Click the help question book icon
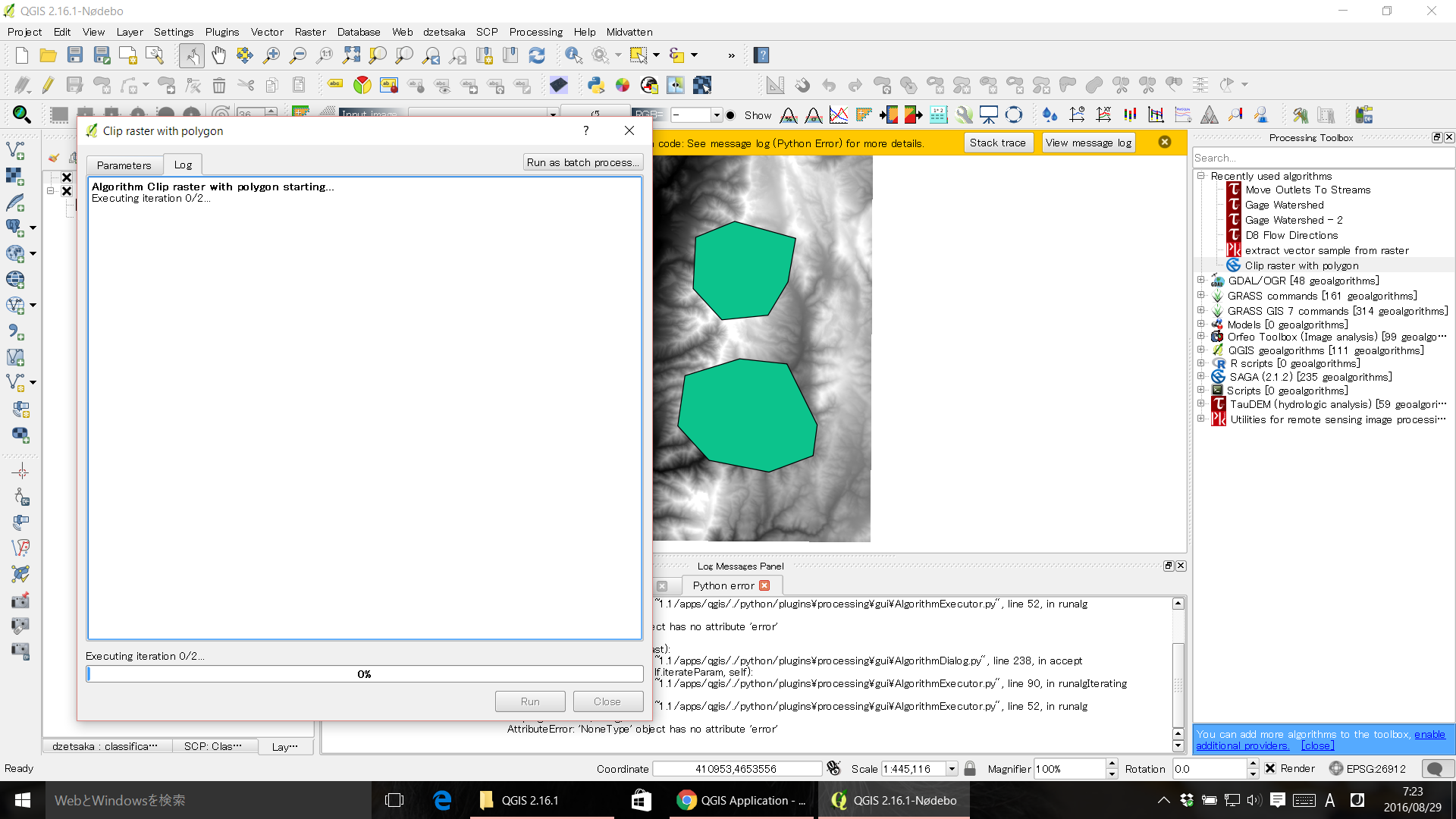 761,55
